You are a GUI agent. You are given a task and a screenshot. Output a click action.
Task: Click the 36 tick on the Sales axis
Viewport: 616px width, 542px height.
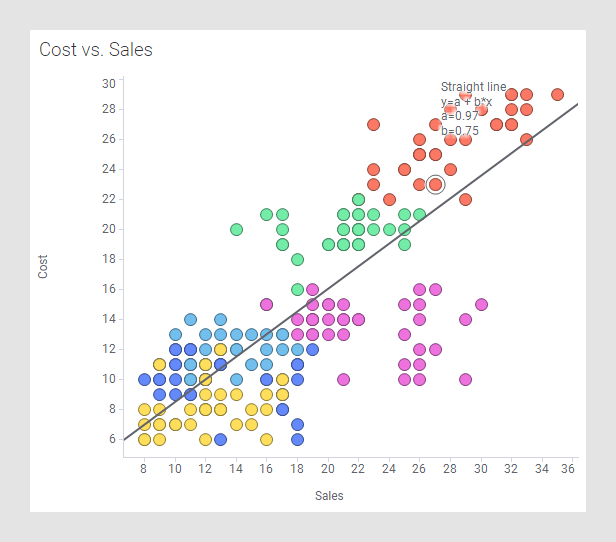point(568,468)
